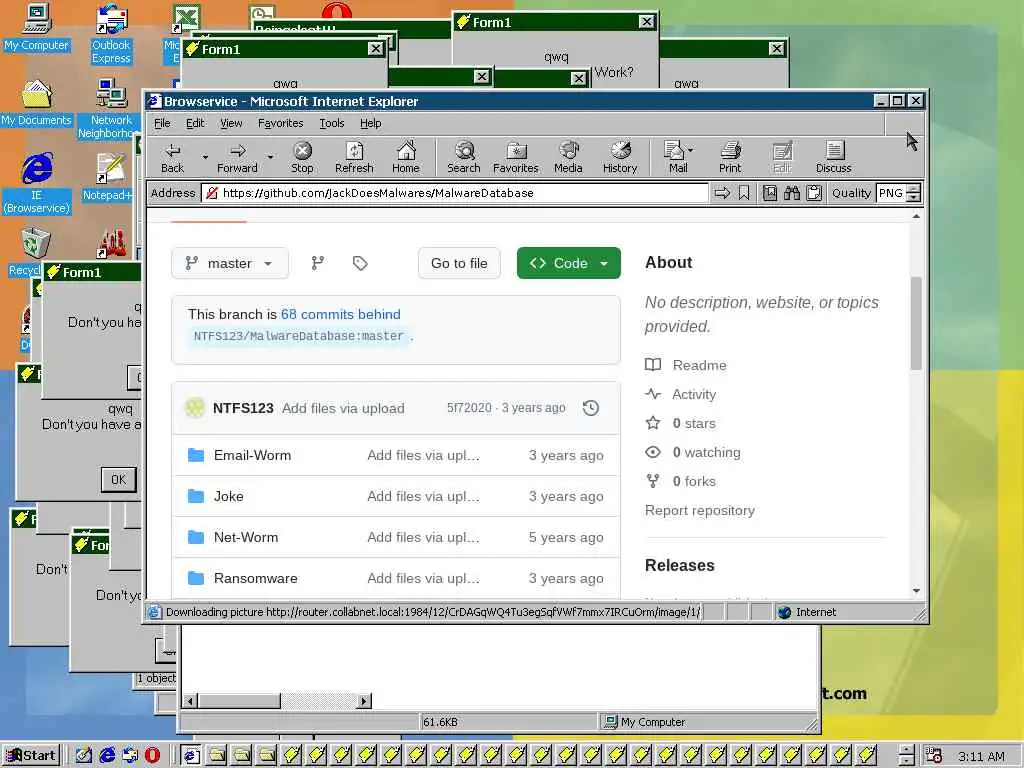Open the master branch dropdown

[x=230, y=263]
